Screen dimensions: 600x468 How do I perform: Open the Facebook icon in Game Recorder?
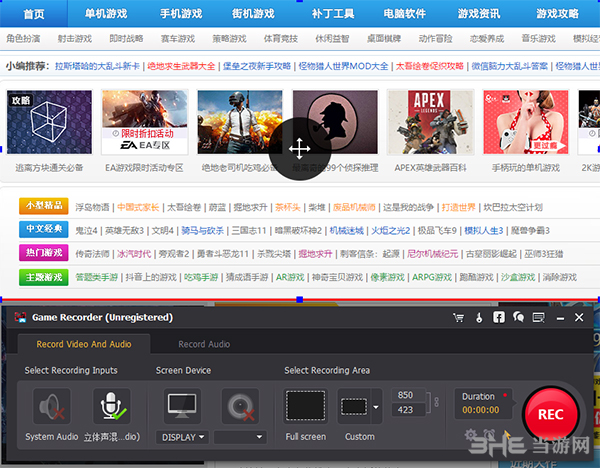pyautogui.click(x=499, y=317)
